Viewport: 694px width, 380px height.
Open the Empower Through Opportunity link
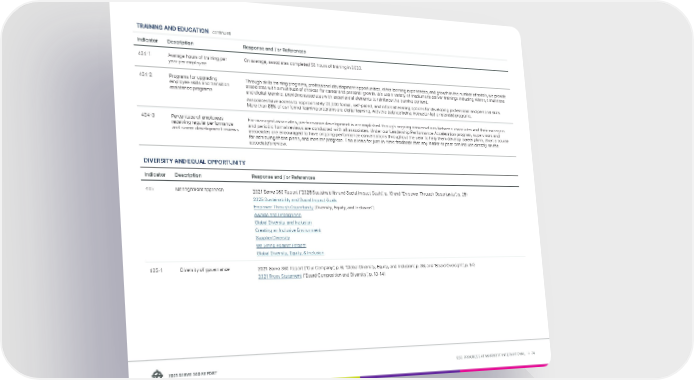pos(283,207)
